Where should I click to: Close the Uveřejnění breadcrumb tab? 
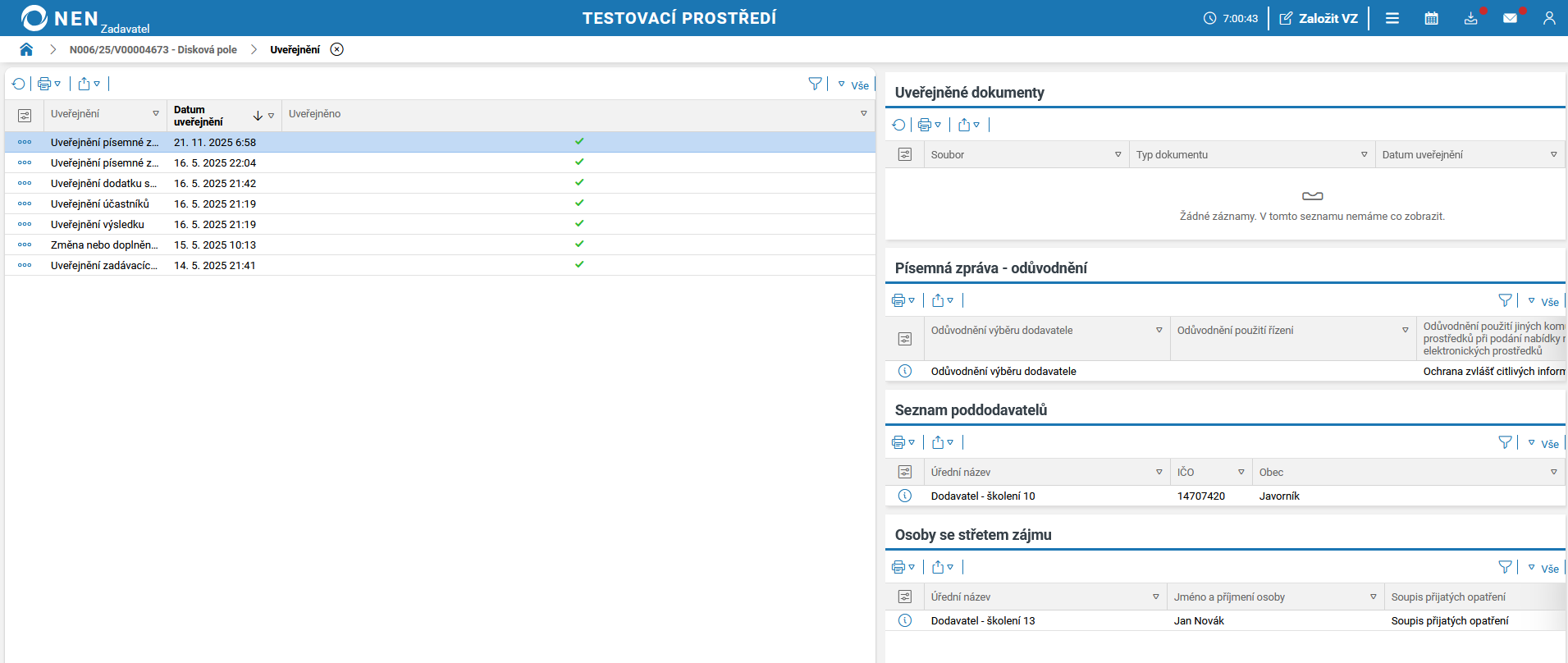[336, 49]
